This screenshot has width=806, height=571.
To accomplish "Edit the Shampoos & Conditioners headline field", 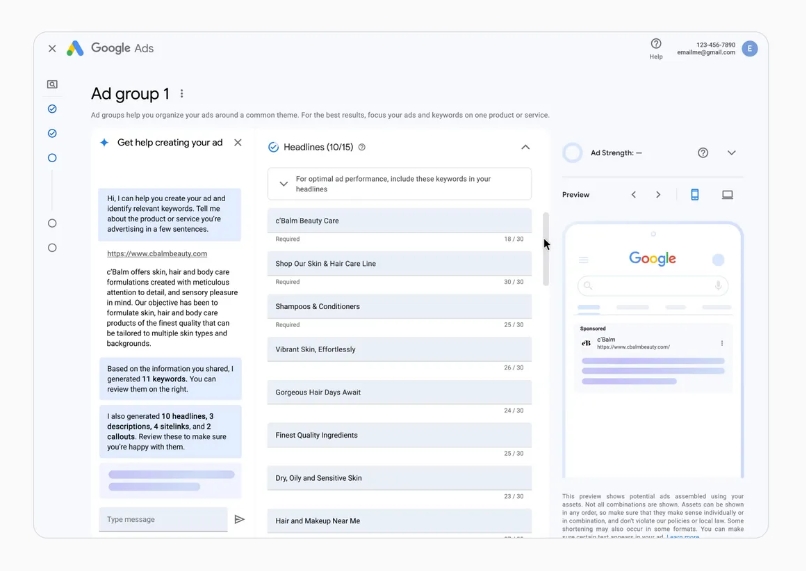I will (x=399, y=306).
